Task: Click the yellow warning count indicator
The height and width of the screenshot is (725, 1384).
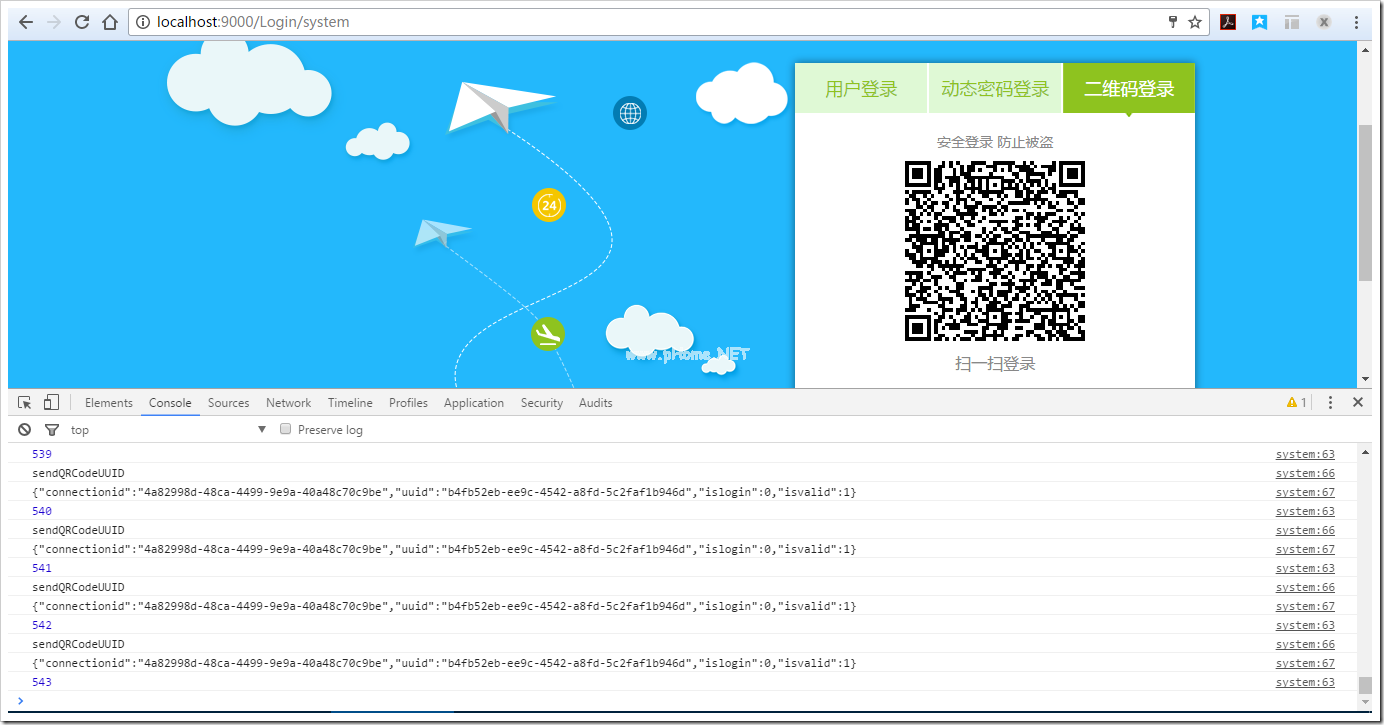Action: click(x=1296, y=403)
